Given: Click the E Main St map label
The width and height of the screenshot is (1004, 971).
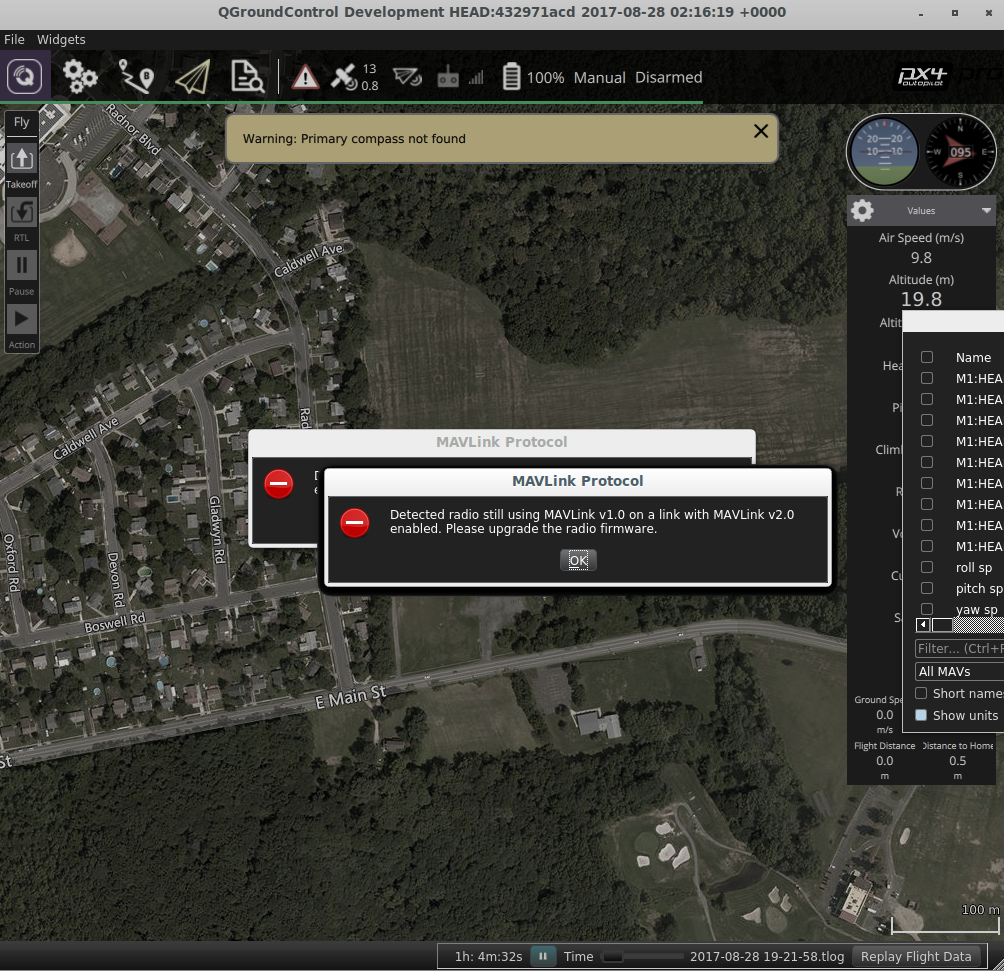Looking at the screenshot, I should click(351, 696).
